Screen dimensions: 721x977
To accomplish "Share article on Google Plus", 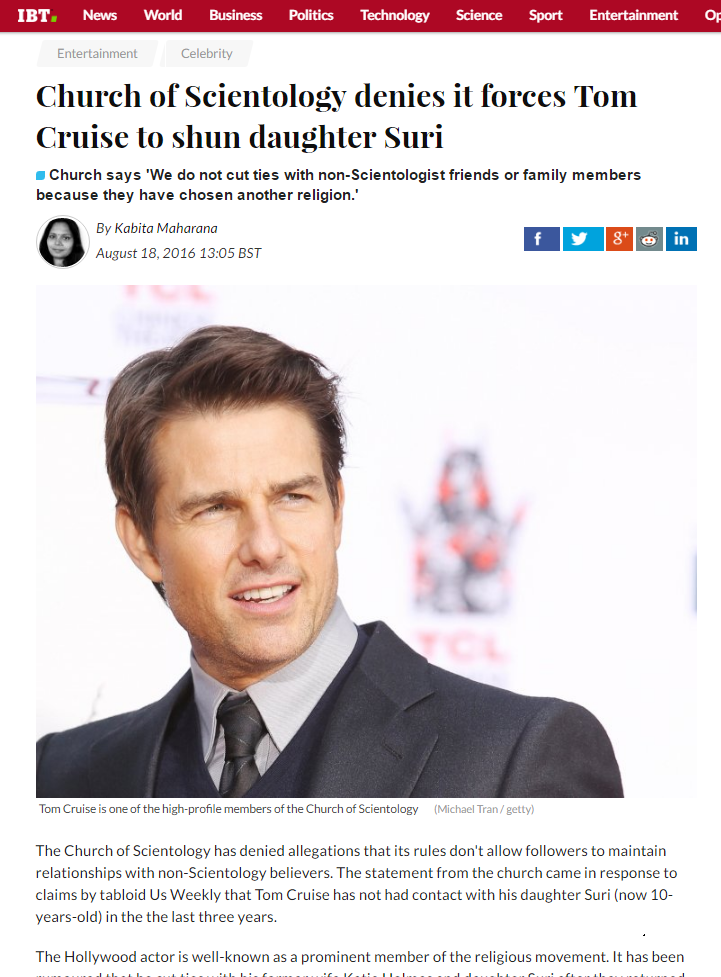I will (x=619, y=239).
